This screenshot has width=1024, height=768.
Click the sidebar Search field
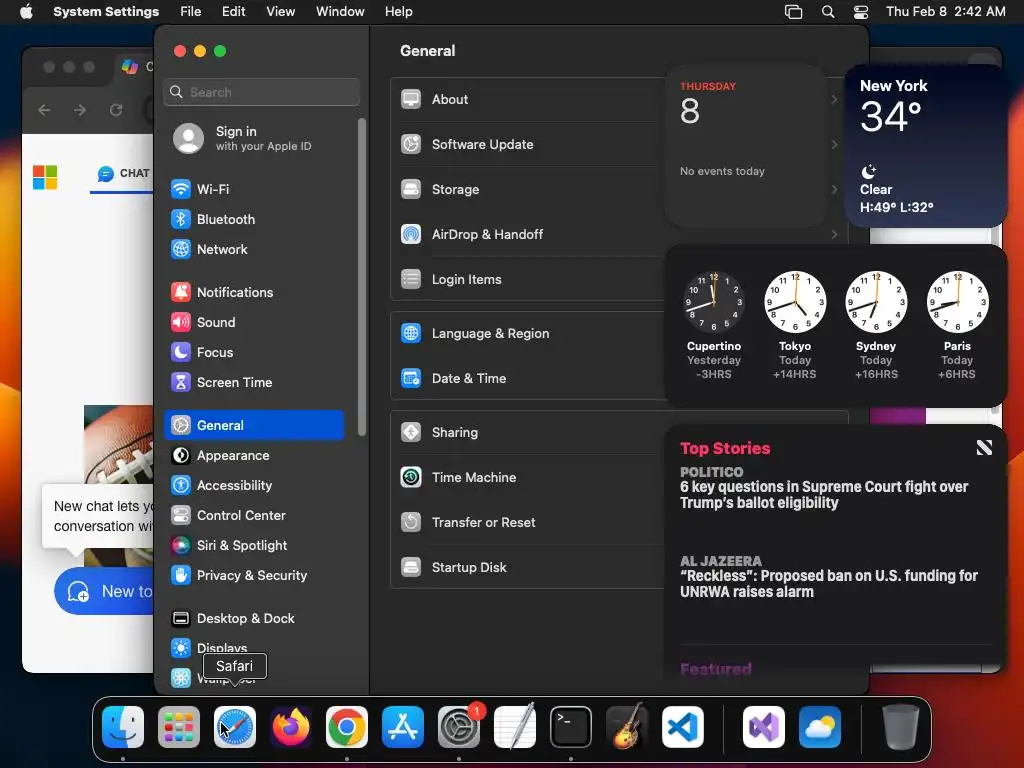coord(261,92)
